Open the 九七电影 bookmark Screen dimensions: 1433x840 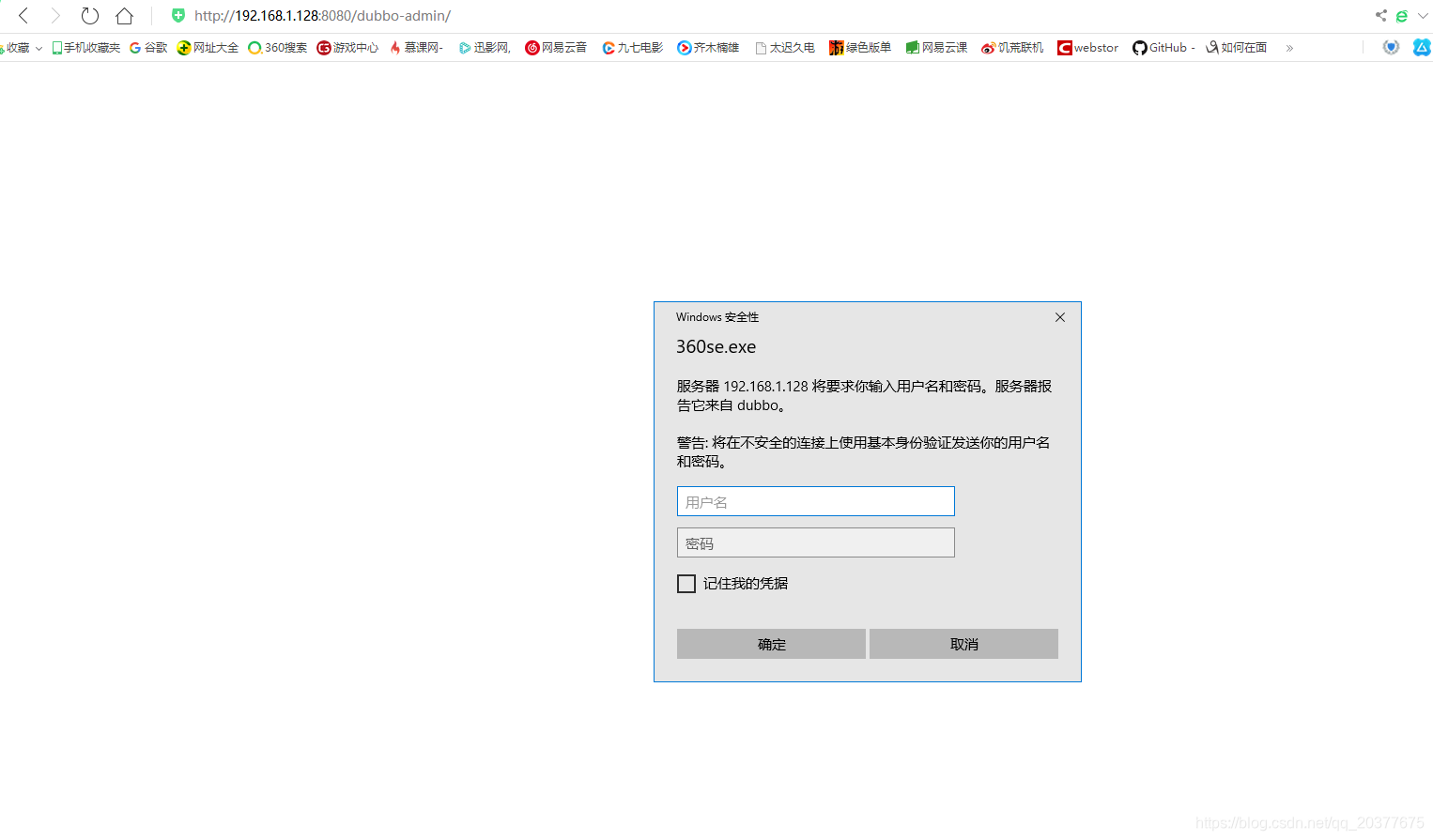[633, 48]
